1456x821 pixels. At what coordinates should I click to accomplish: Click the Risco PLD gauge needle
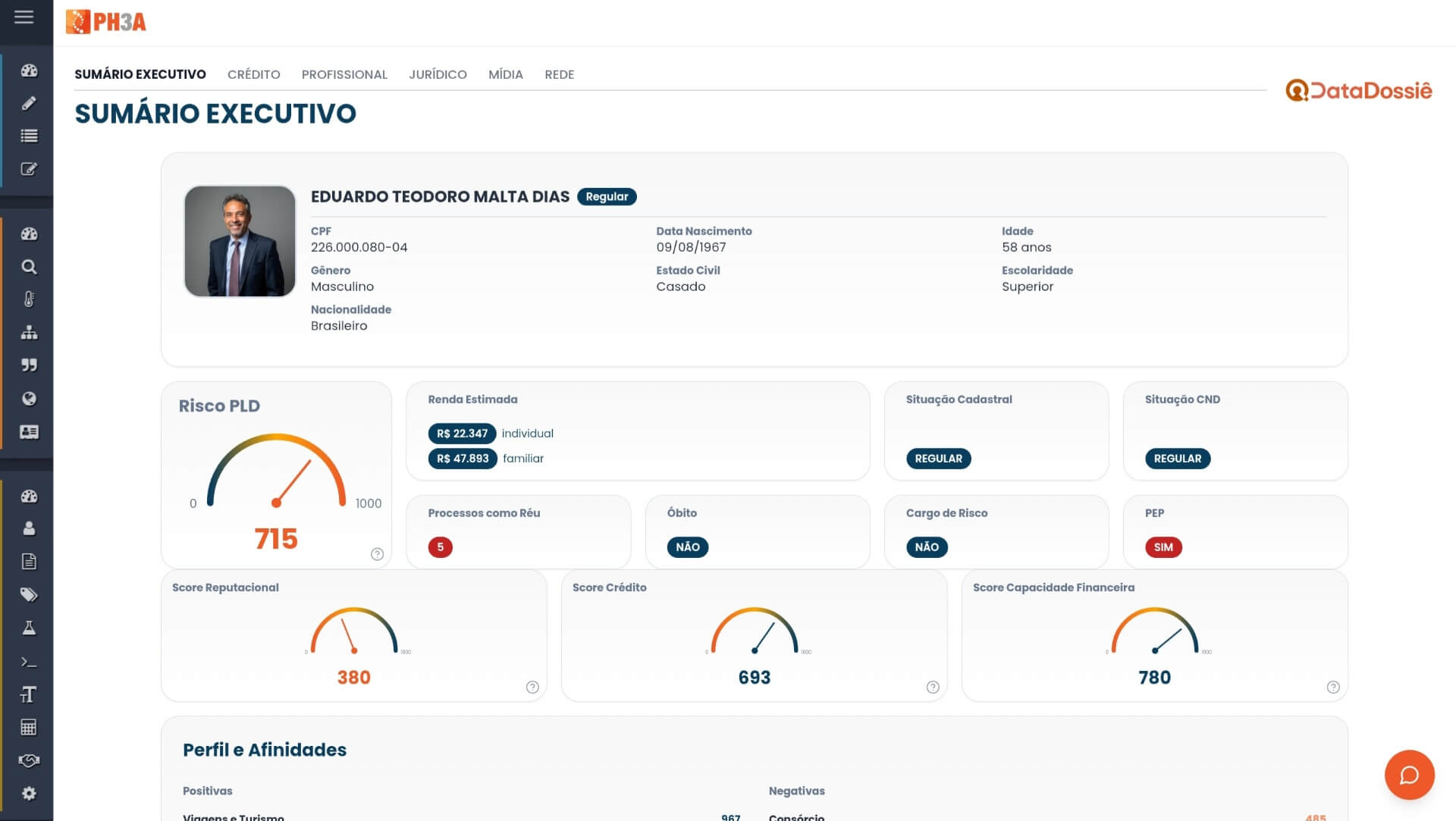[293, 481]
